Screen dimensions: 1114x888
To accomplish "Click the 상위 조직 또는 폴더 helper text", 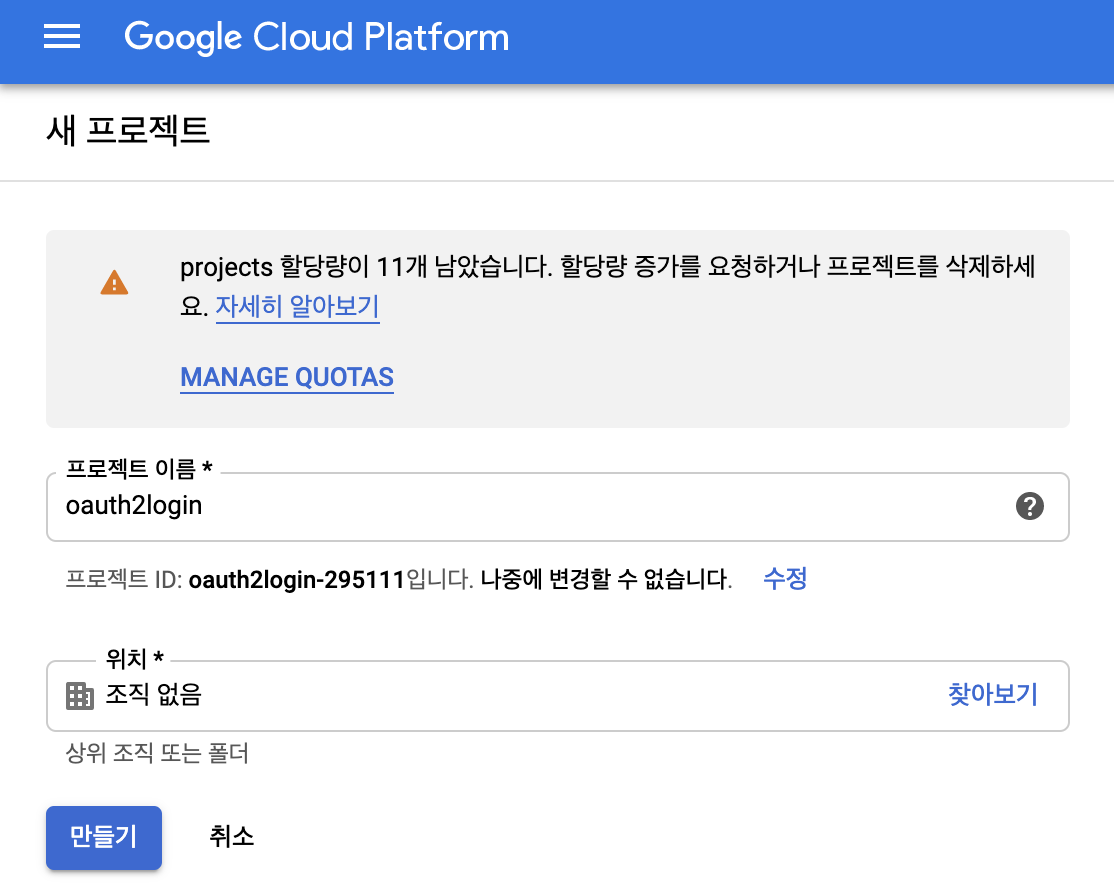I will (x=157, y=753).
